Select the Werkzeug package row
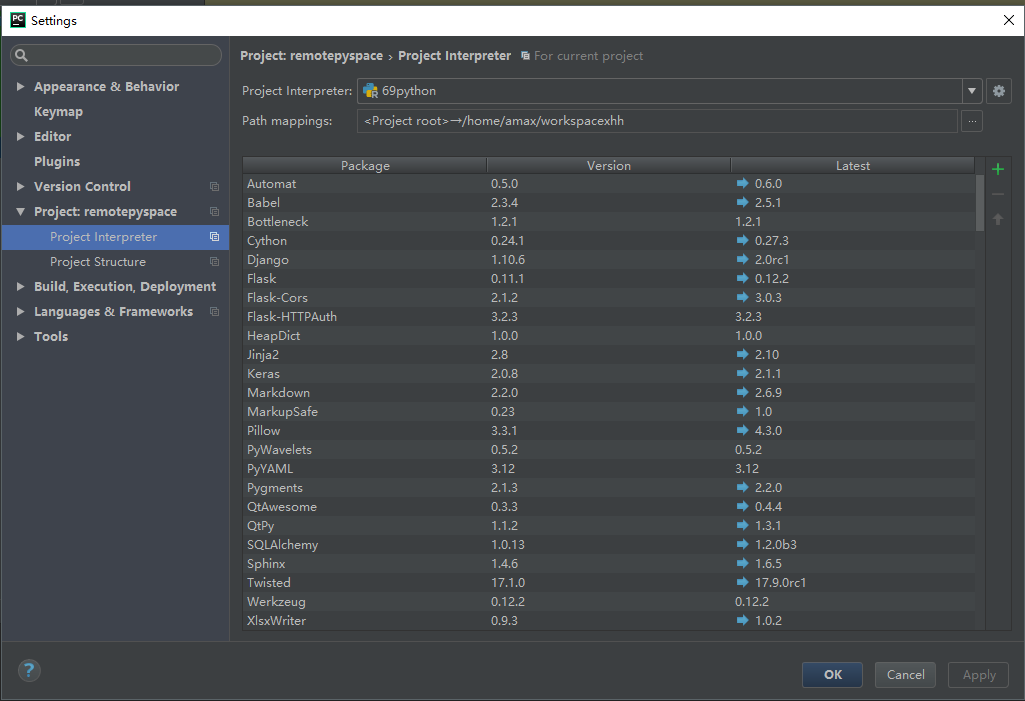Viewport: 1025px width, 701px height. [x=609, y=601]
